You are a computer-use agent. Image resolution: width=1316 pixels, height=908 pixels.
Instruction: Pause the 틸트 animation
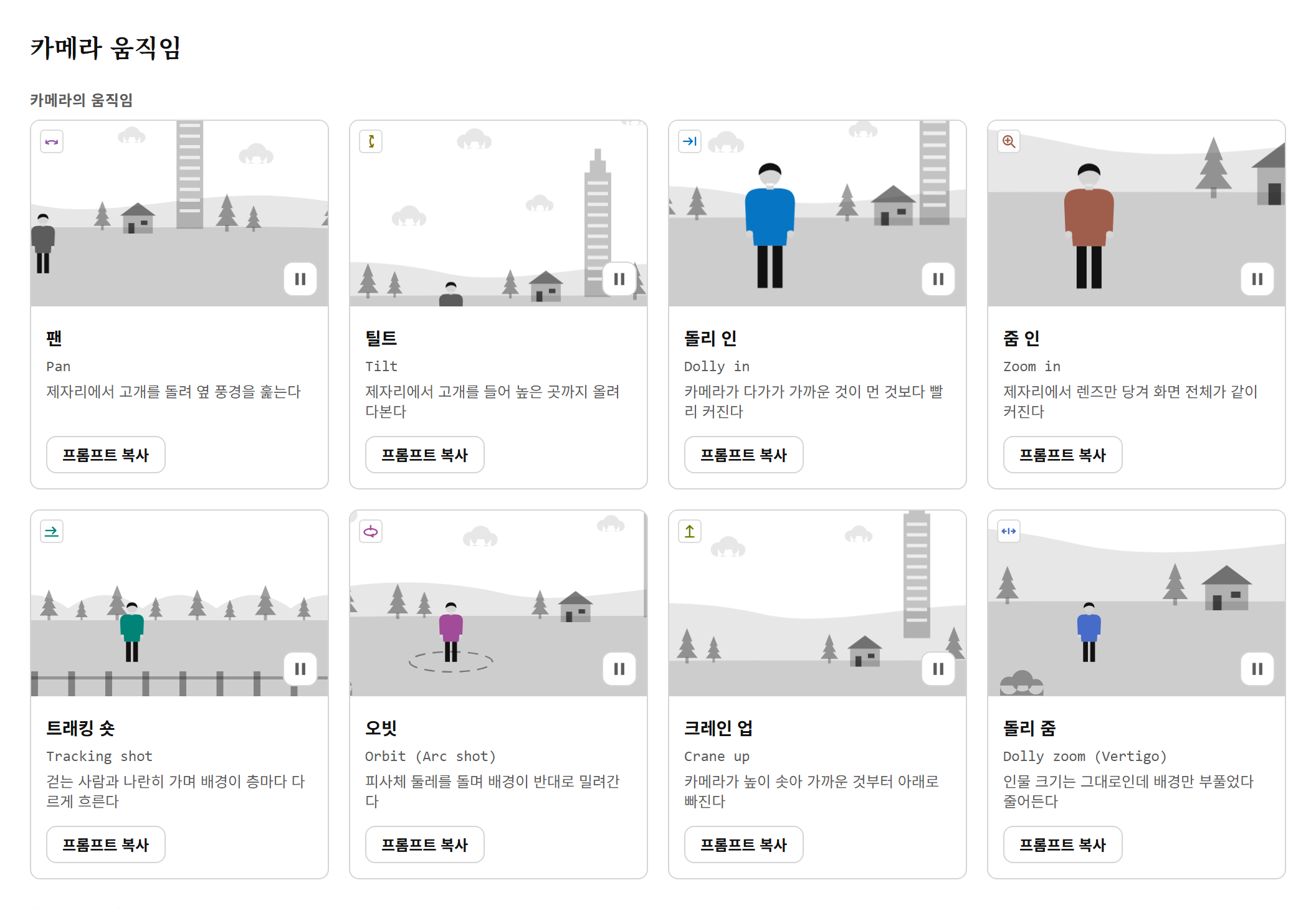pyautogui.click(x=619, y=279)
